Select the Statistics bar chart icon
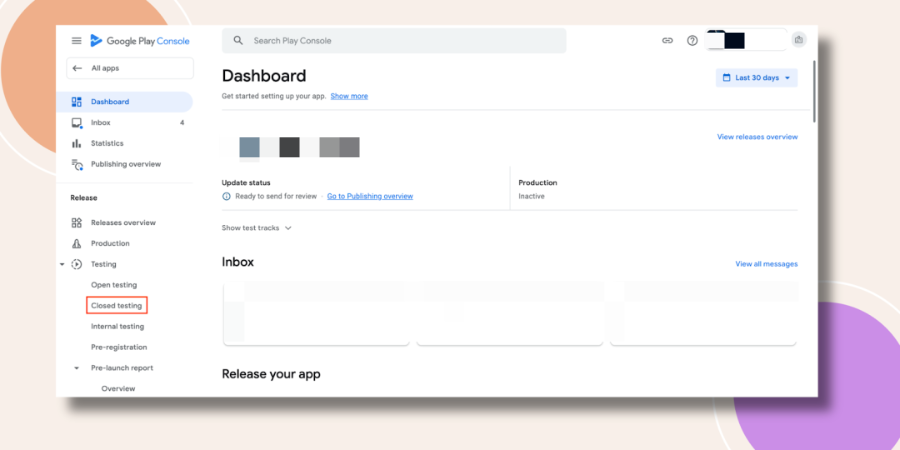This screenshot has height=450, width=900. click(x=76, y=143)
